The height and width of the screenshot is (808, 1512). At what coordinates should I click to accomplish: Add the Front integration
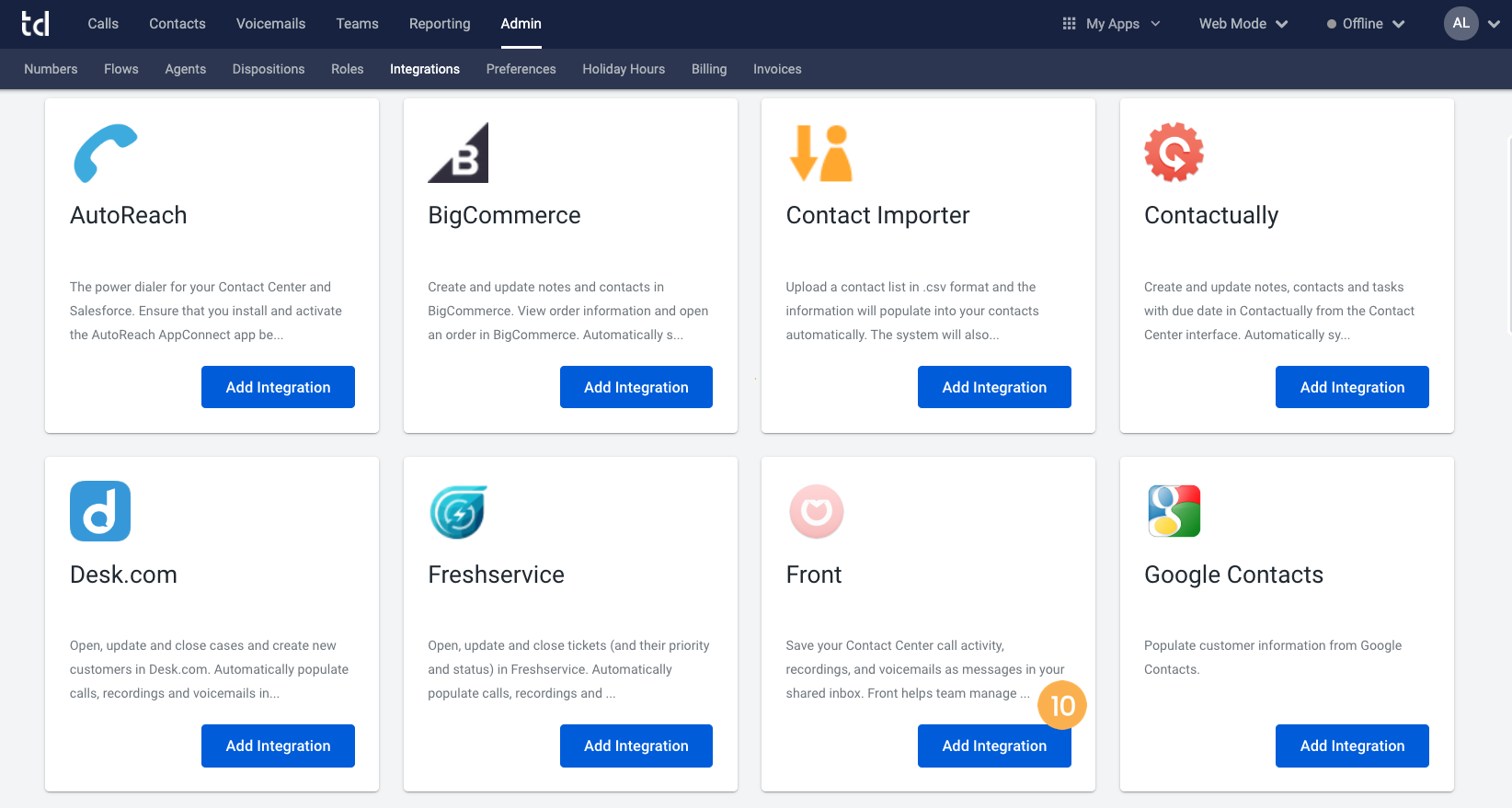tap(994, 745)
